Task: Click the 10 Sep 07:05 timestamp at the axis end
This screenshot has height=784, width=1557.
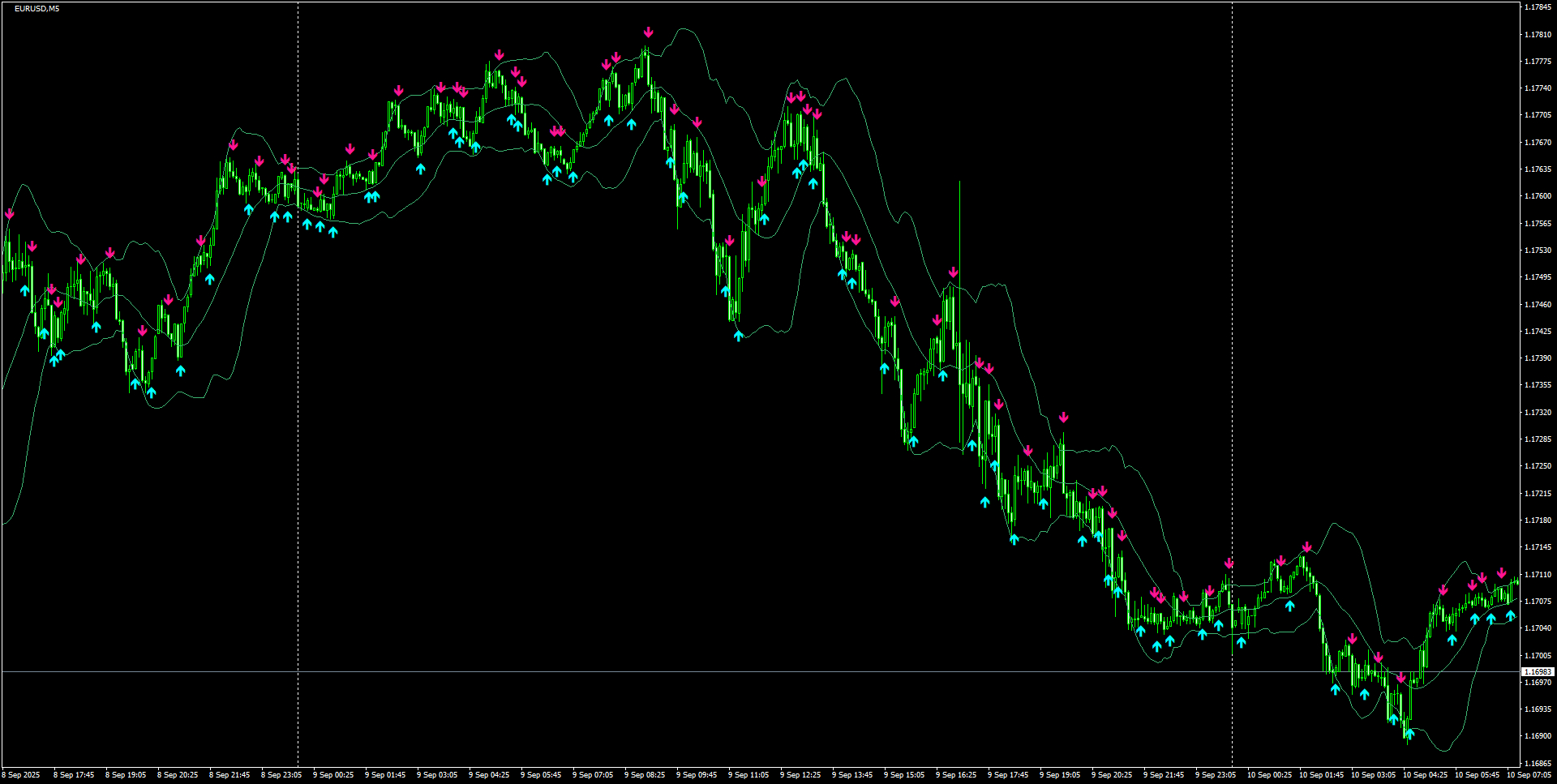Action: [x=1533, y=774]
